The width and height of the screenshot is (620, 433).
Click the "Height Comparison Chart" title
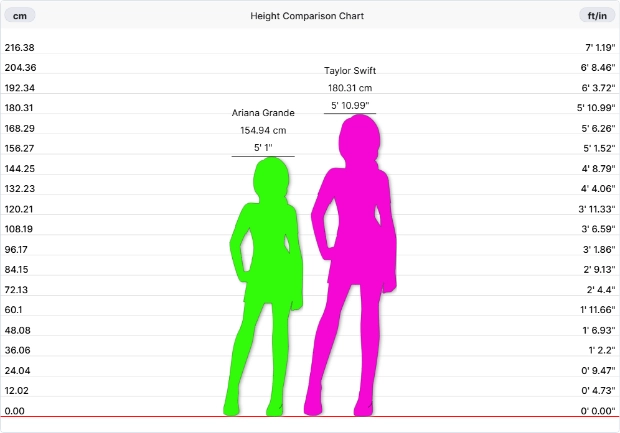coord(307,16)
